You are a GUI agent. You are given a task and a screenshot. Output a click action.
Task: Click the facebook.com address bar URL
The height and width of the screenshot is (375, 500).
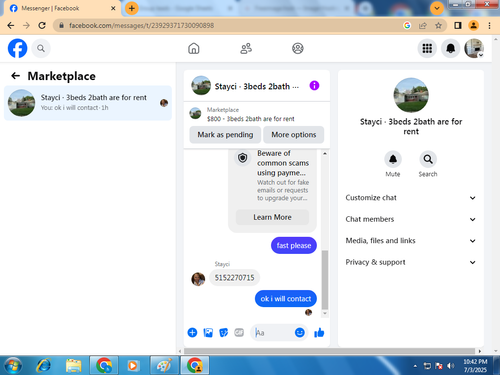click(x=142, y=25)
